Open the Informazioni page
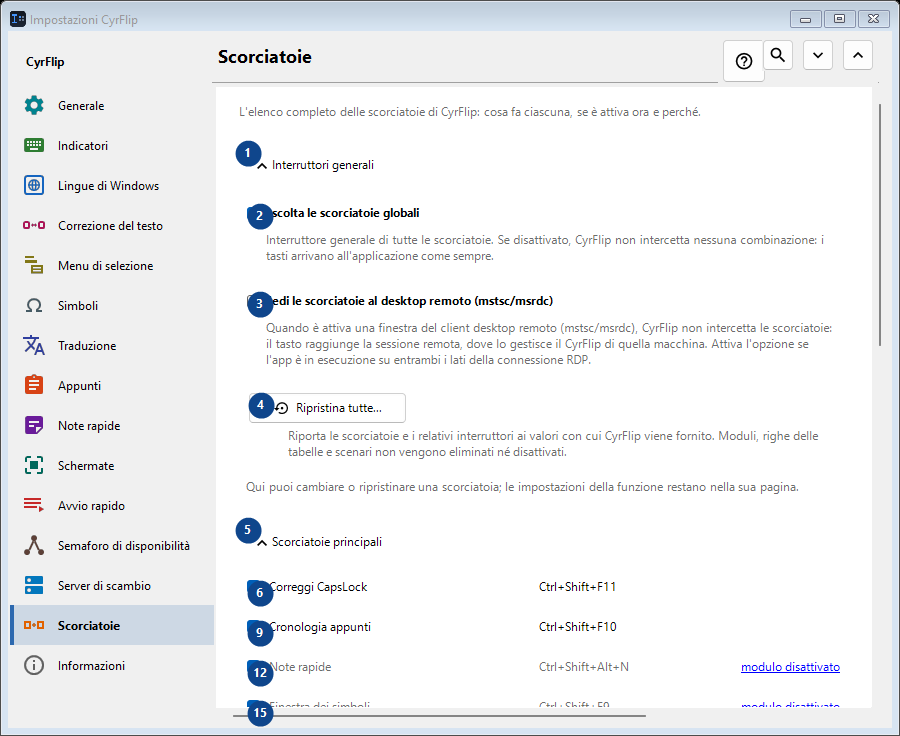900x736 pixels. [112, 665]
